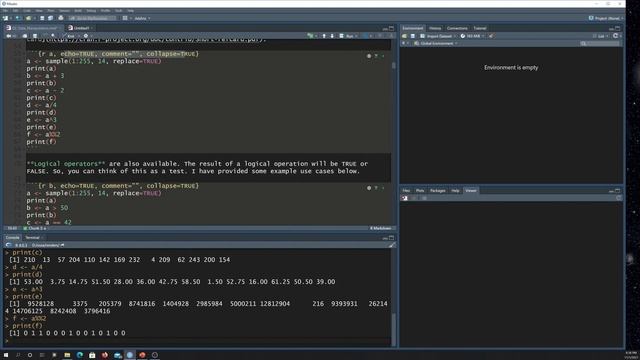The height and width of the screenshot is (360, 640).
Task: Open Microsoft Edge from taskbar
Action: click(x=80, y=355)
